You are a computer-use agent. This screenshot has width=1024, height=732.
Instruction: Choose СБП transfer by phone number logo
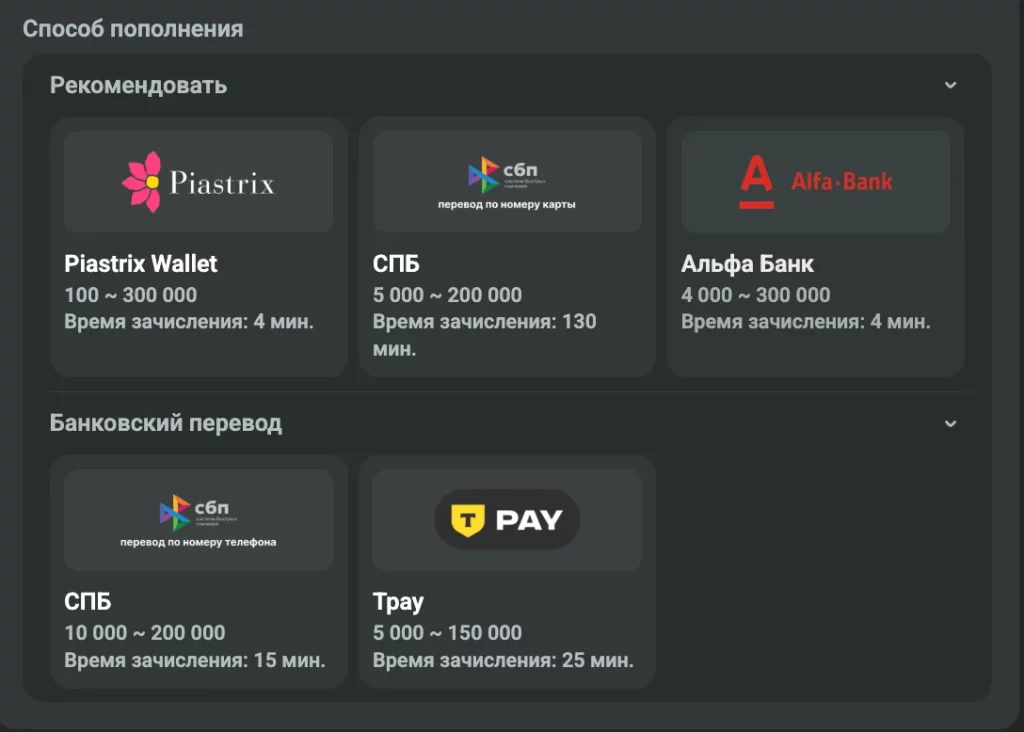[199, 520]
